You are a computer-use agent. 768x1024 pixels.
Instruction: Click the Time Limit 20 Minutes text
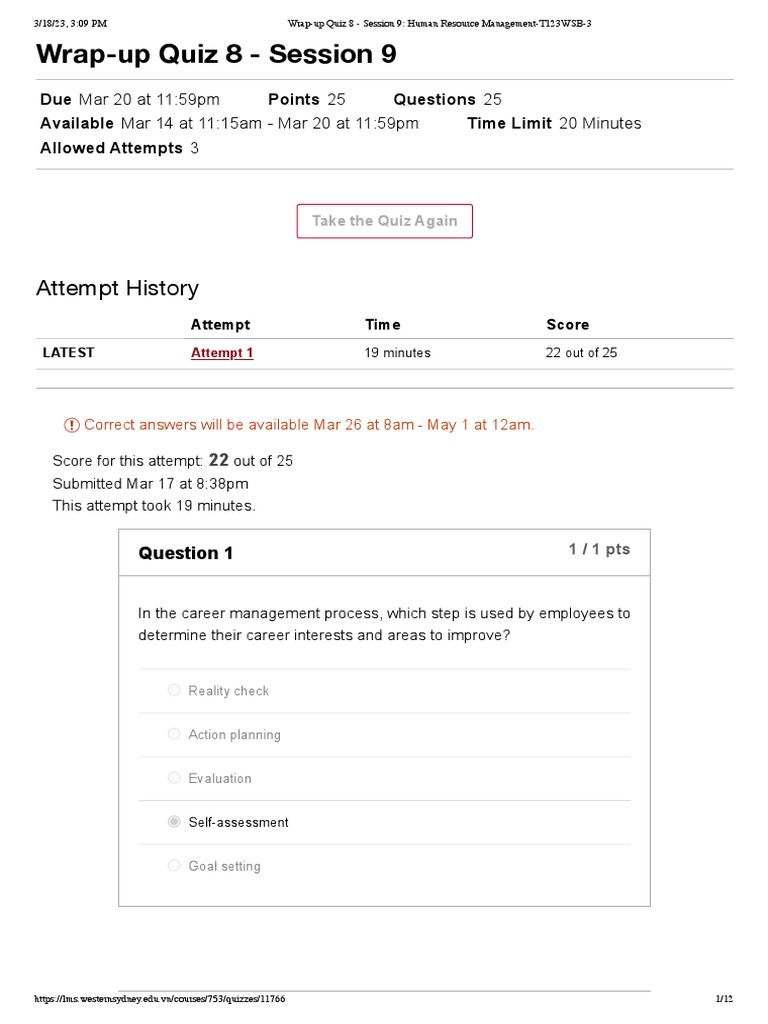click(x=554, y=124)
